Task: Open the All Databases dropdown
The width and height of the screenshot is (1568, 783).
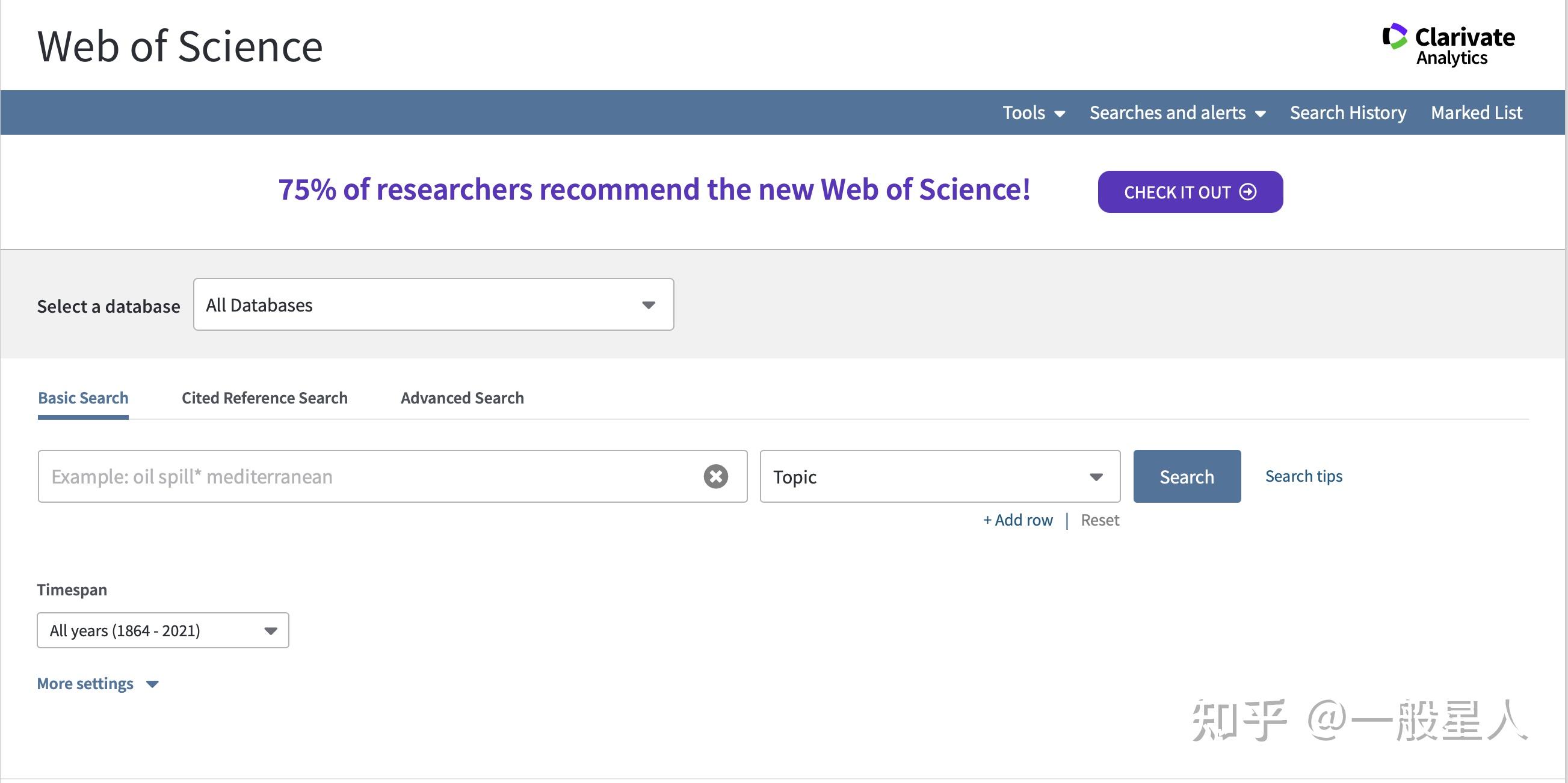Action: 433,304
